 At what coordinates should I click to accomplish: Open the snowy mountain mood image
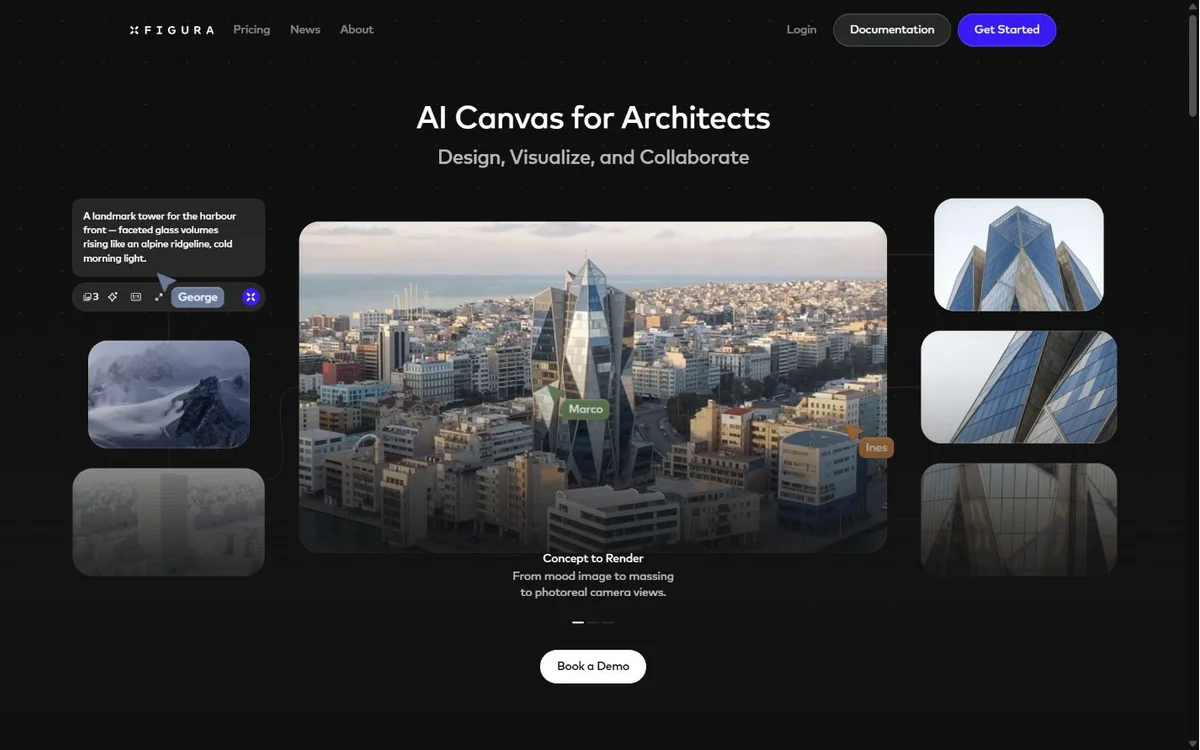pos(169,394)
